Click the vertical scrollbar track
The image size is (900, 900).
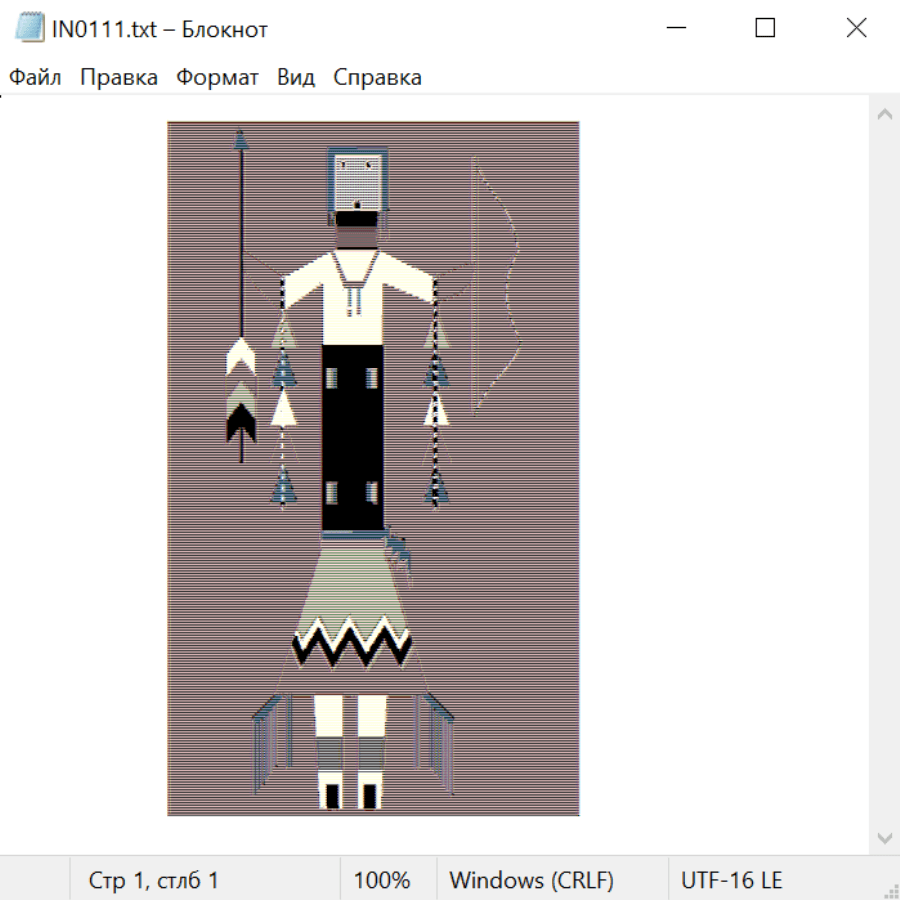pos(884,475)
